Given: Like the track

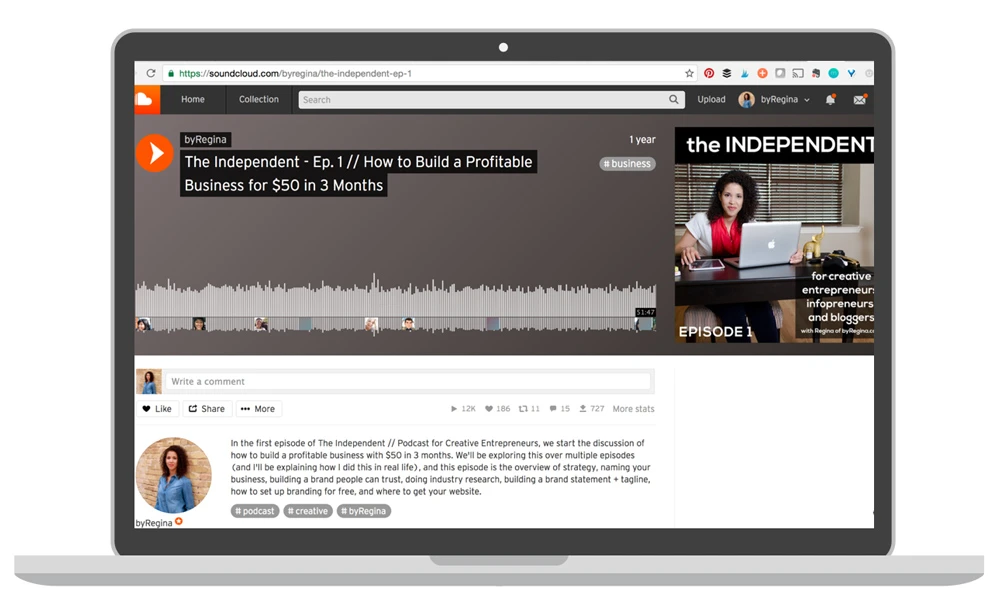Looking at the screenshot, I should click(158, 409).
